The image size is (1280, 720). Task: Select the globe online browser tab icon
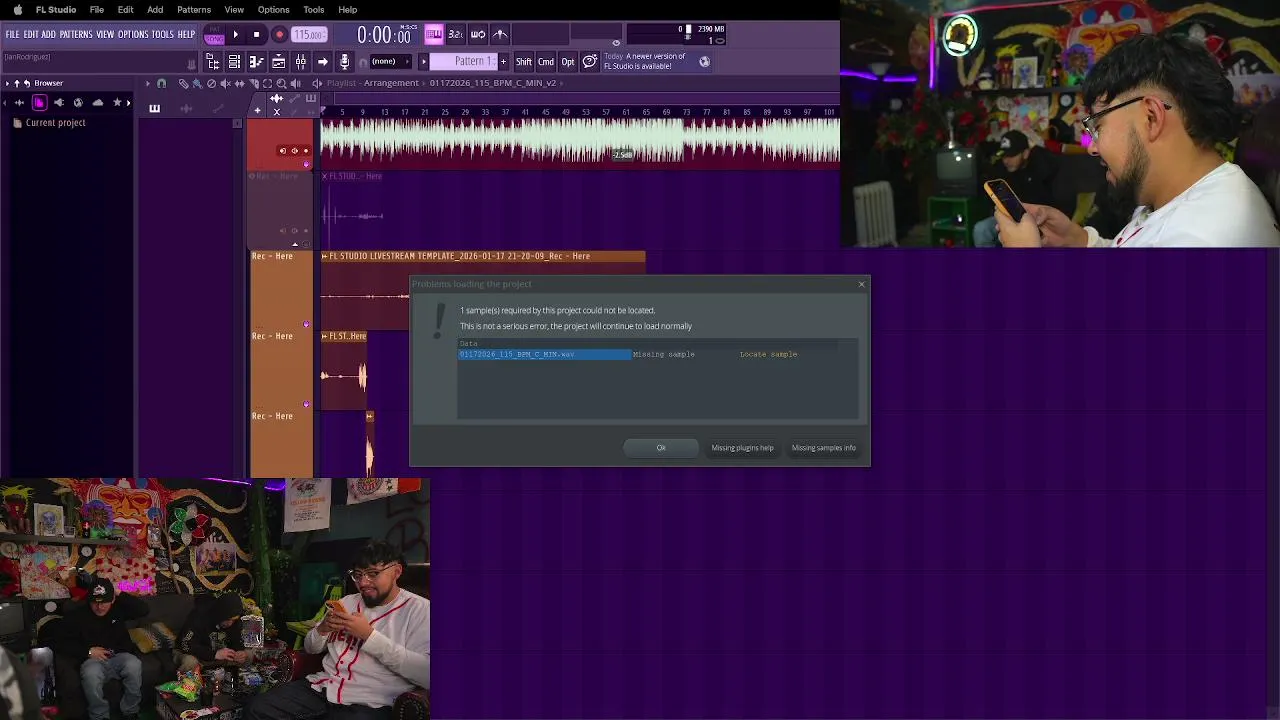coord(78,103)
